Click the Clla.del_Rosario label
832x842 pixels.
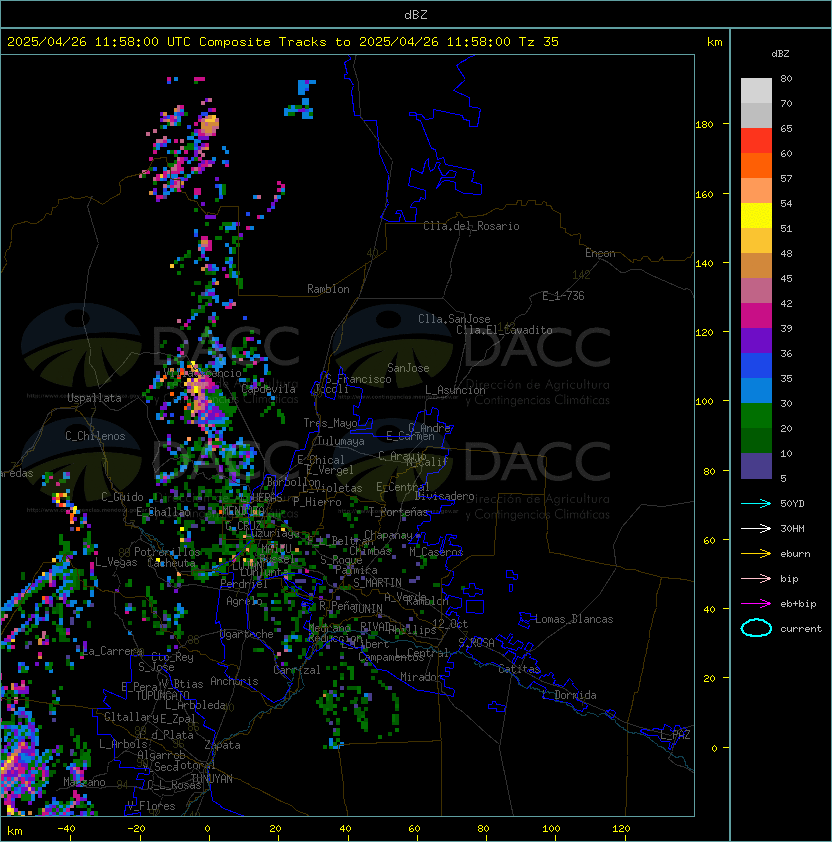(471, 226)
